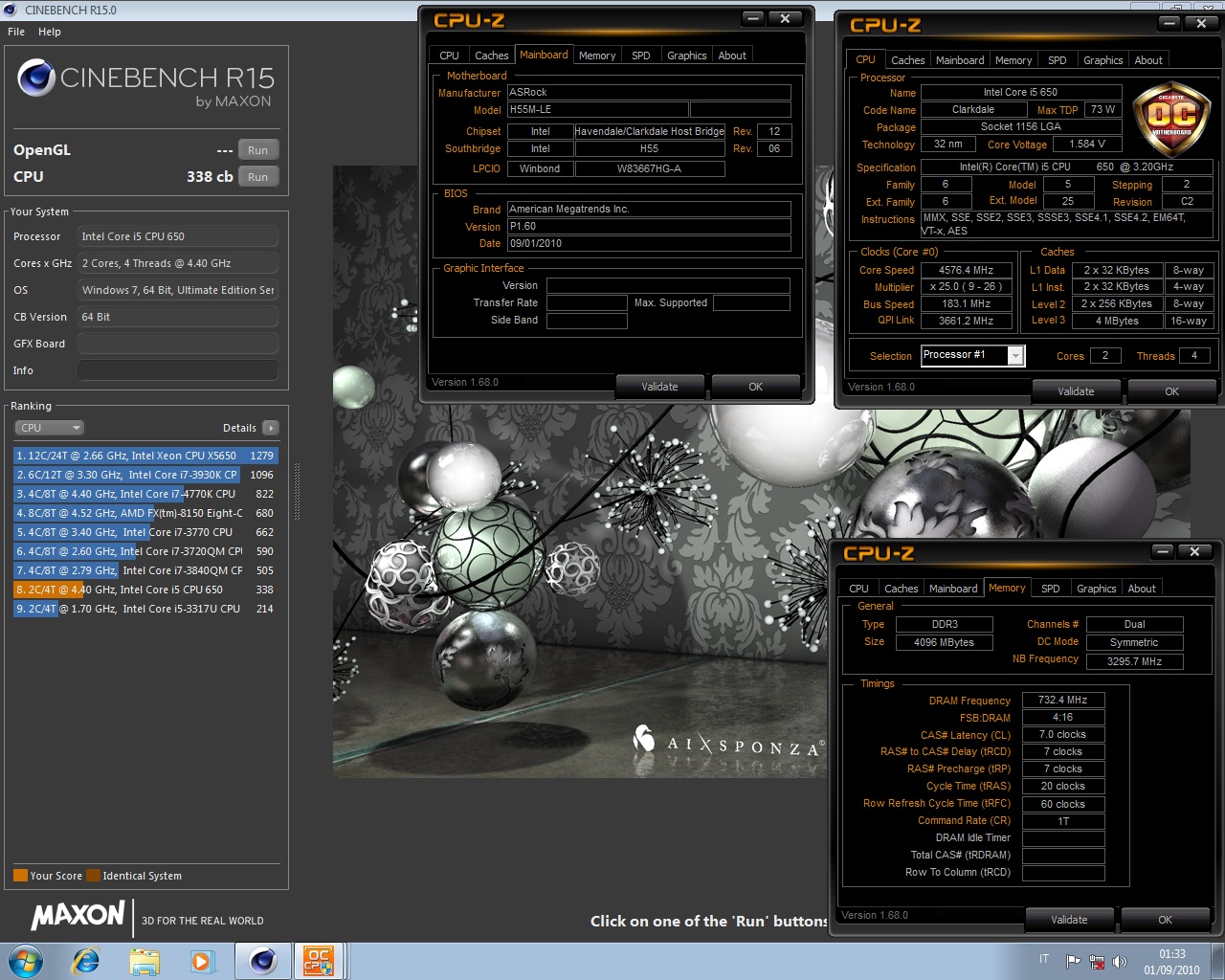Click the volume speaker tray icon
This screenshot has width=1225, height=980.
(x=1120, y=962)
